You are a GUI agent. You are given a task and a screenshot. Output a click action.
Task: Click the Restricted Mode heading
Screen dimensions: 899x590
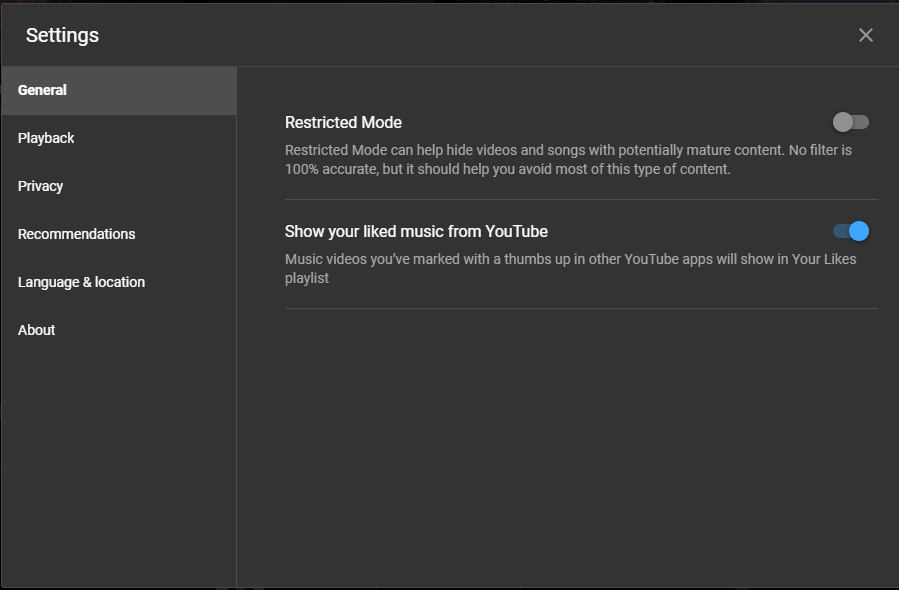(343, 122)
